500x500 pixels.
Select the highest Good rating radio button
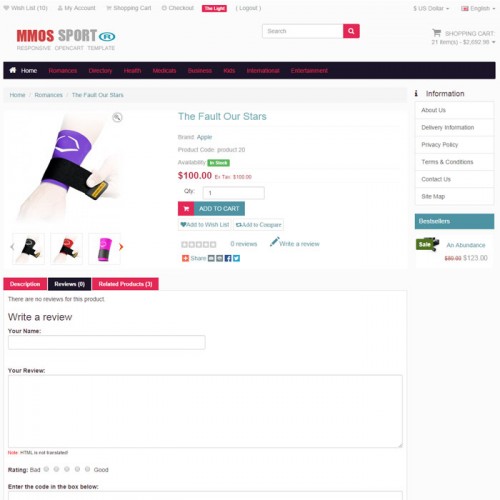point(87,469)
